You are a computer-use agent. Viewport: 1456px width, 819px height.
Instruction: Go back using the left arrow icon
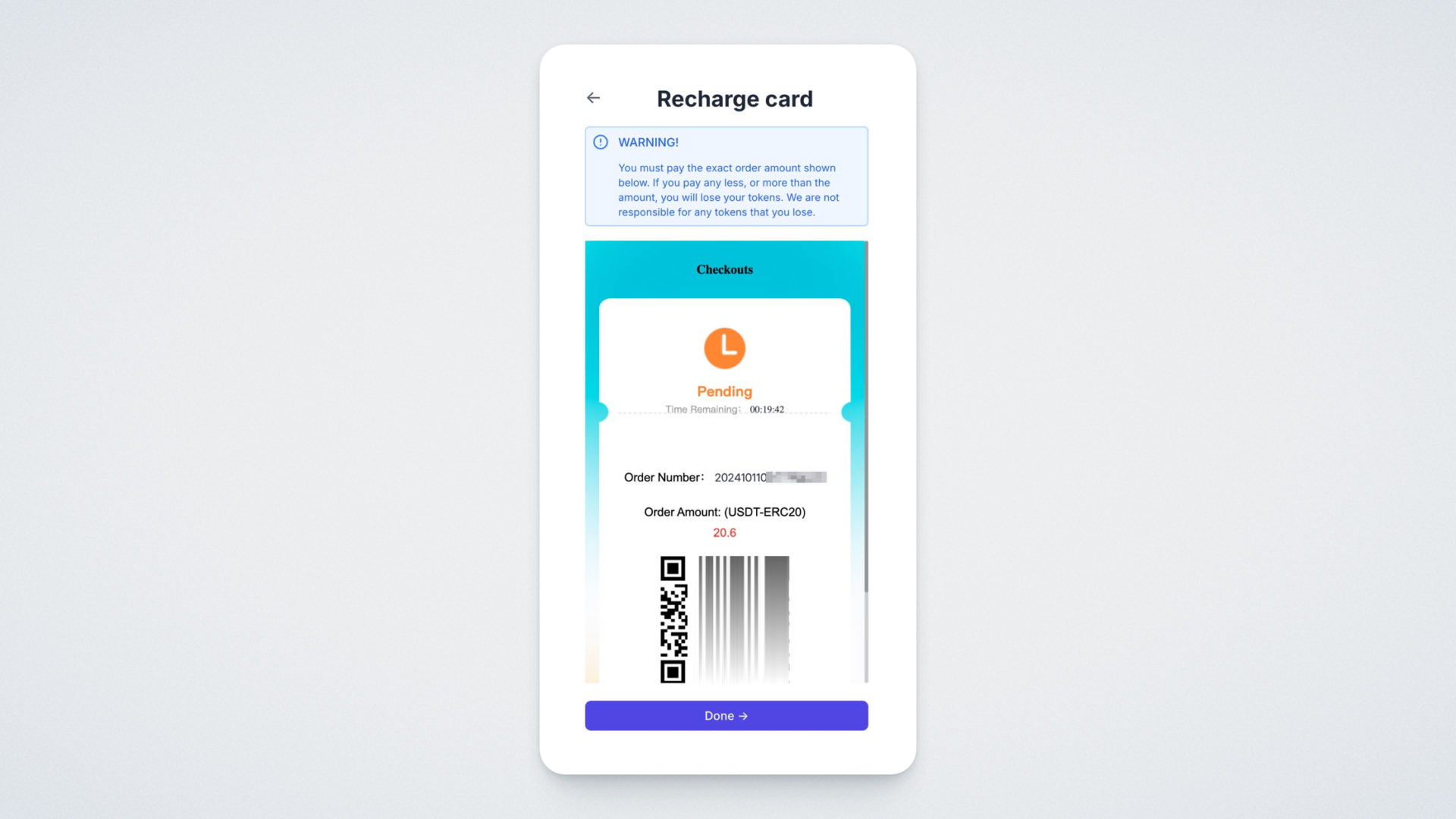(x=593, y=98)
